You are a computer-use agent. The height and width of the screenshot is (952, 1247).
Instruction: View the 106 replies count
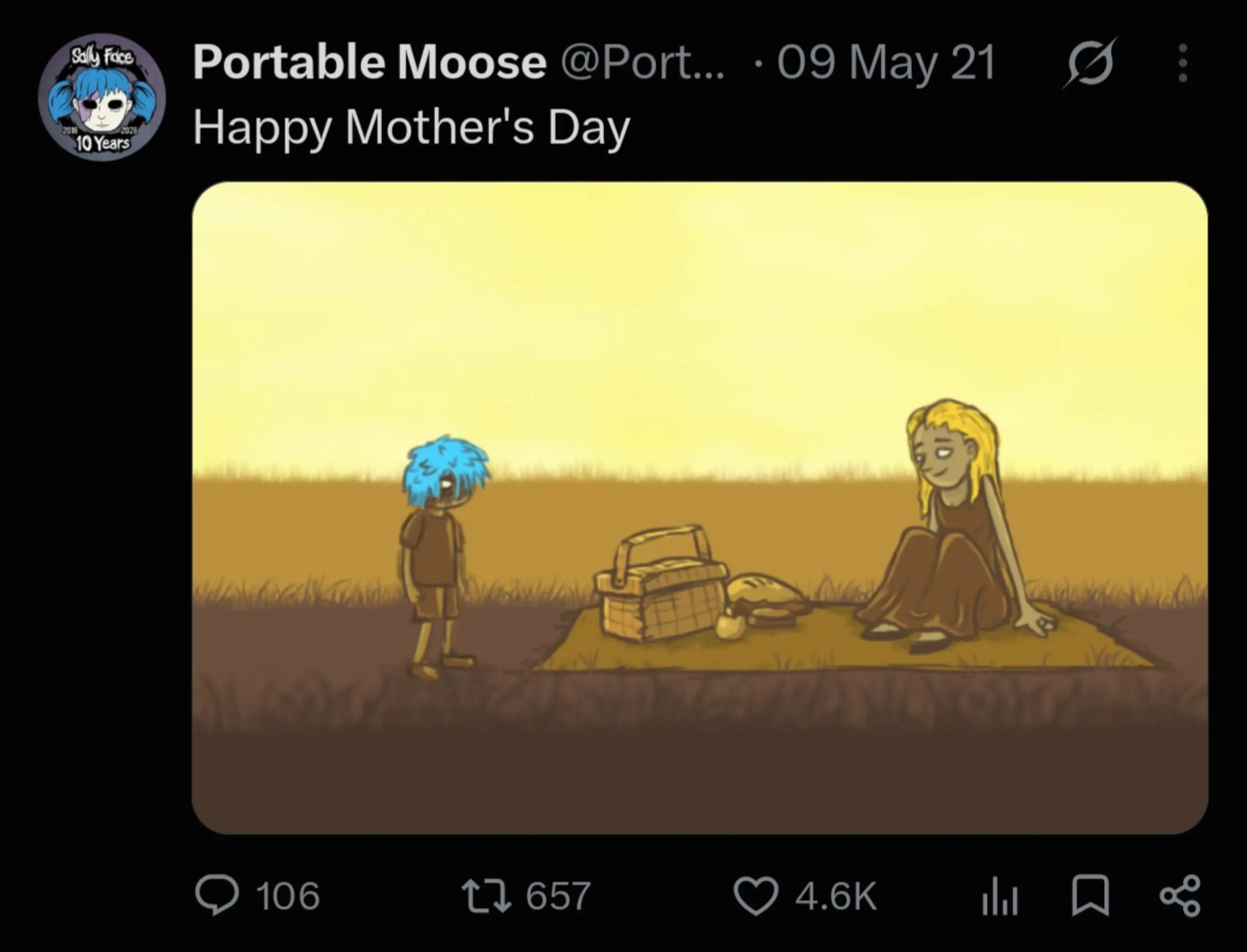[288, 896]
